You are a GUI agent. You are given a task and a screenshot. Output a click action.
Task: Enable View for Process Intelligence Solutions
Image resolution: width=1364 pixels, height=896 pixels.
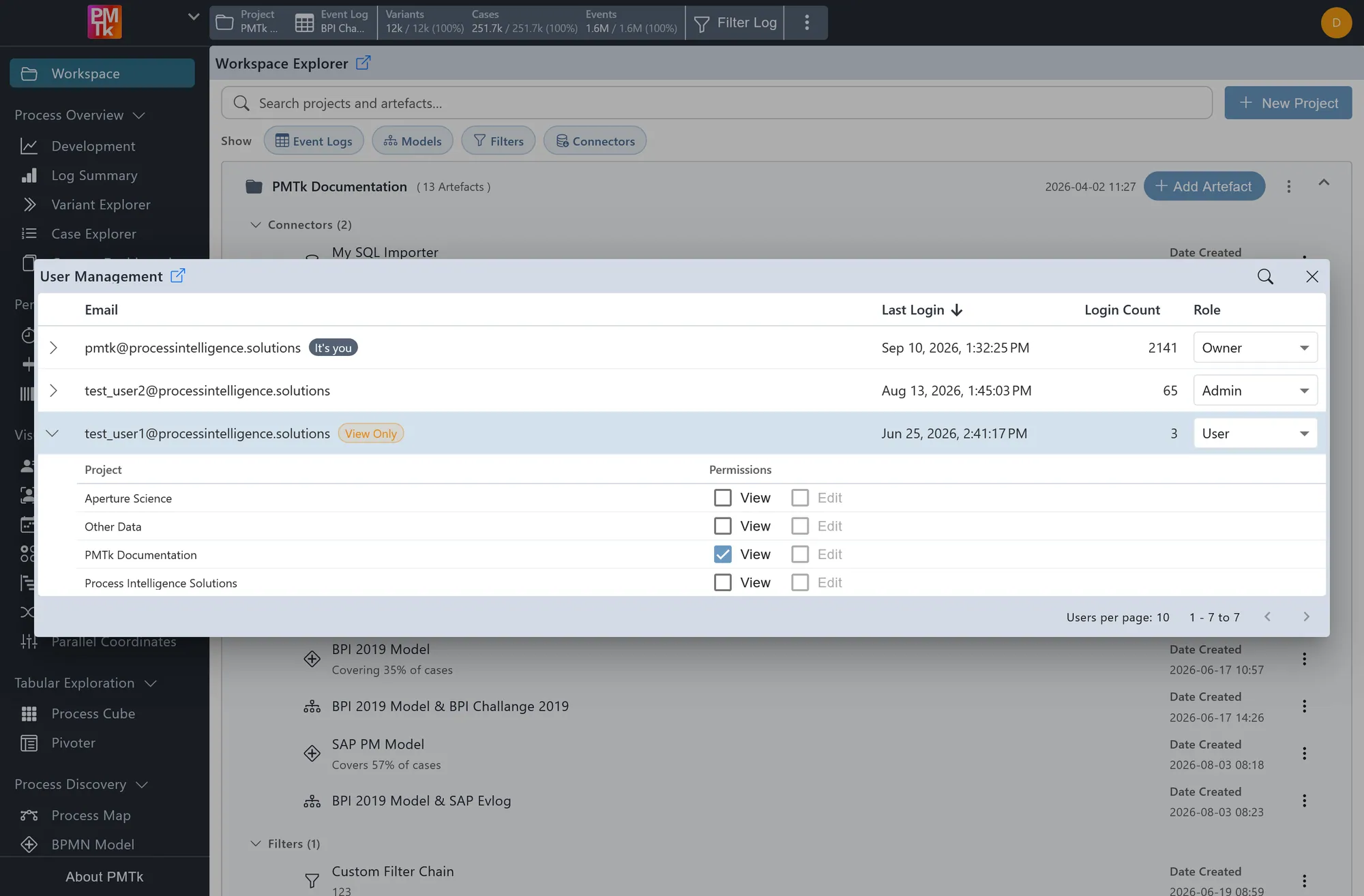click(723, 582)
